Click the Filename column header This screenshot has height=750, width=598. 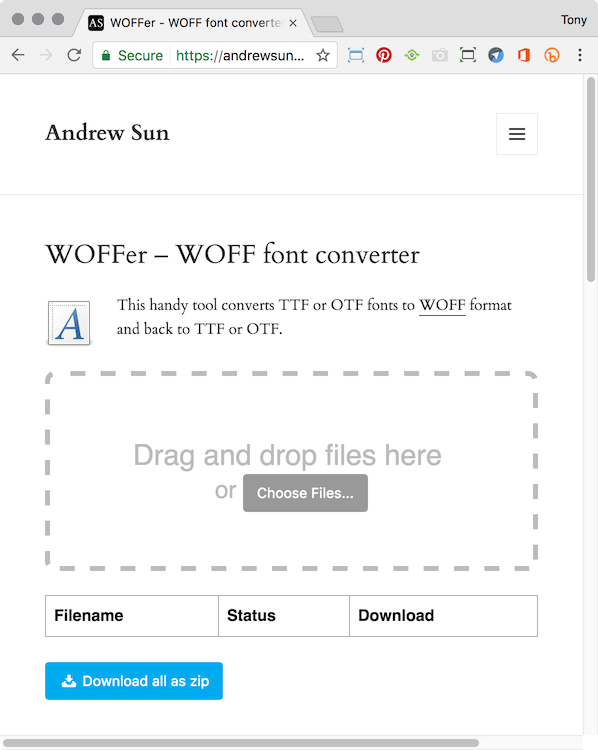tap(132, 616)
